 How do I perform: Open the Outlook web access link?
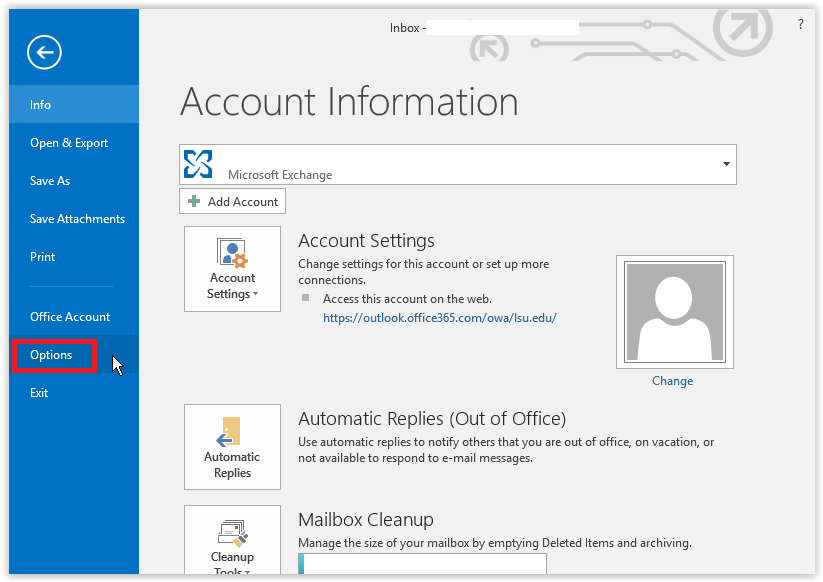click(x=440, y=318)
